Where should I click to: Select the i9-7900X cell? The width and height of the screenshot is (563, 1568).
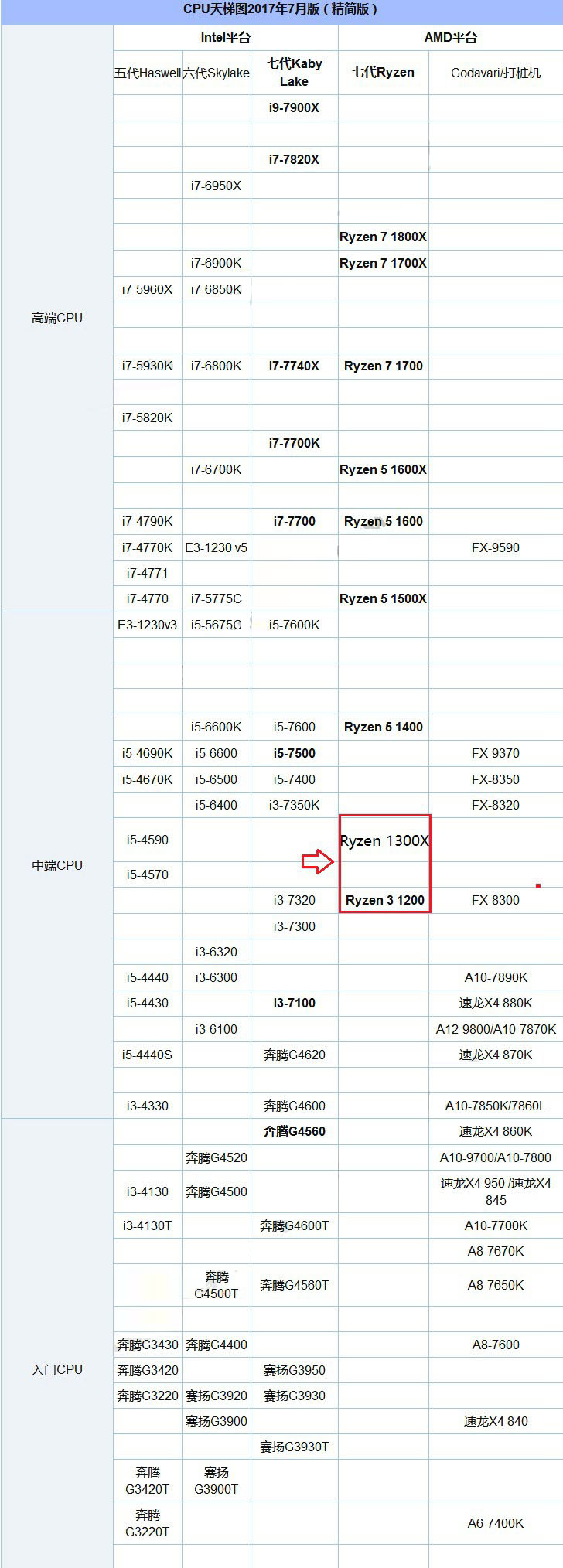click(294, 107)
